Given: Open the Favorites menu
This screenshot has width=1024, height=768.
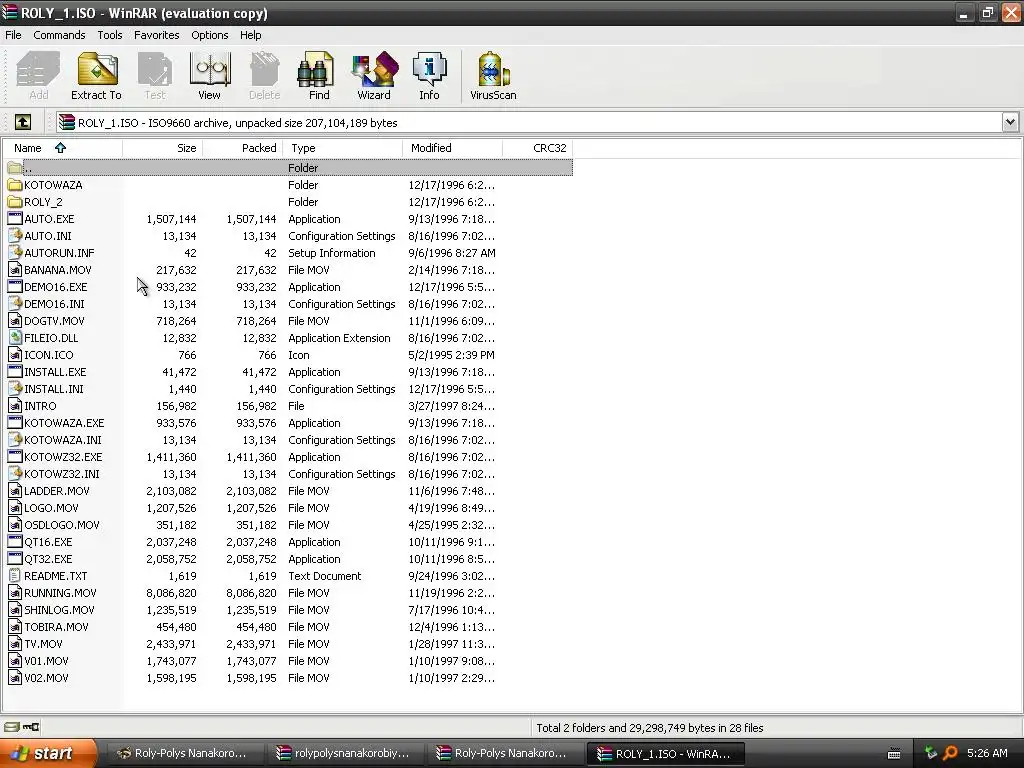Looking at the screenshot, I should tap(157, 35).
